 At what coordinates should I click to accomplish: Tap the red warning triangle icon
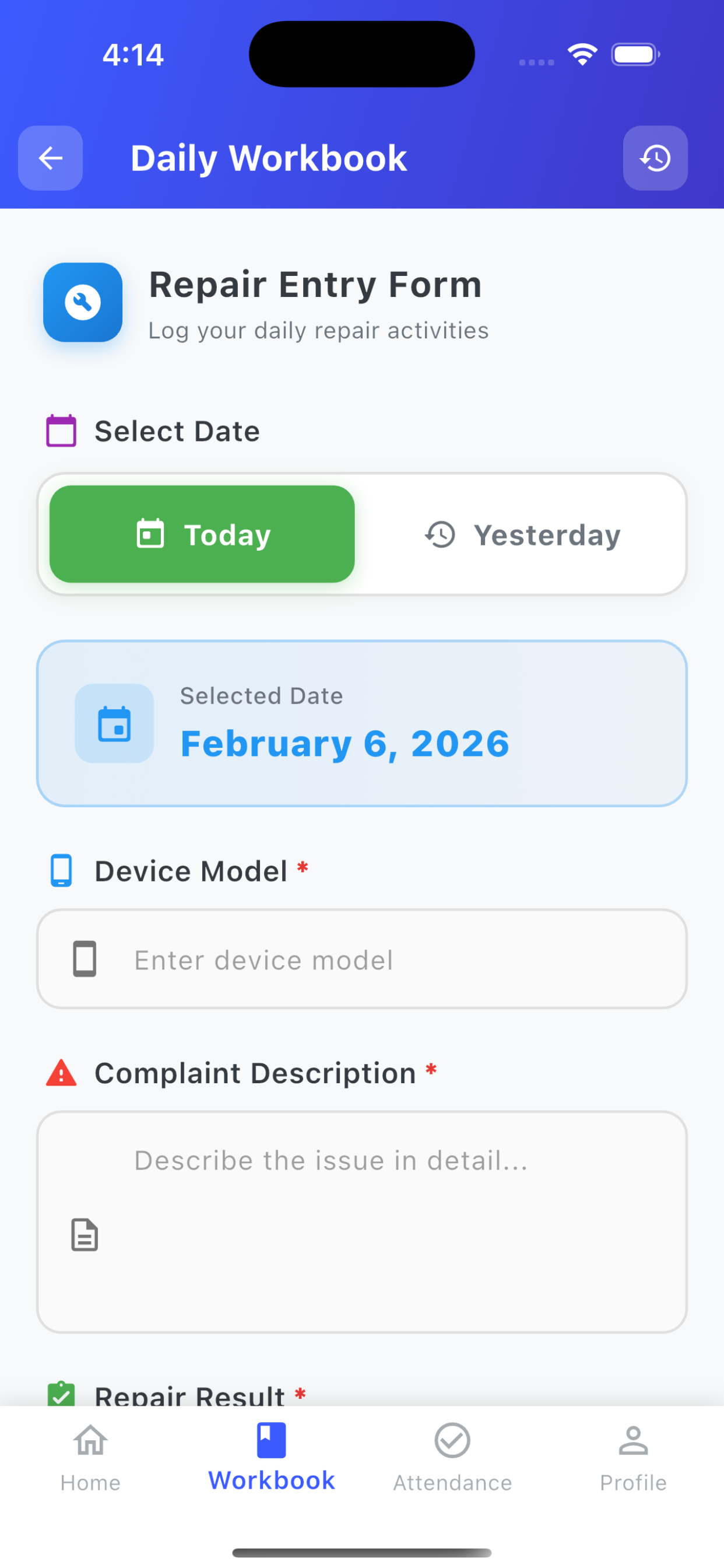[x=61, y=1073]
